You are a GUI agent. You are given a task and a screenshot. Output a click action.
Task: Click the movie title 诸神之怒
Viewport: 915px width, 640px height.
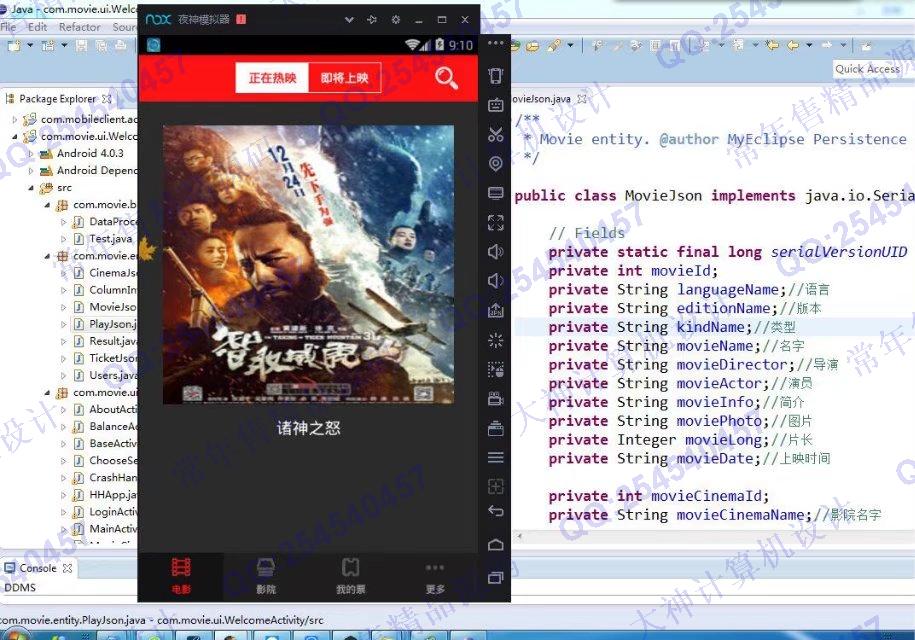pos(308,428)
